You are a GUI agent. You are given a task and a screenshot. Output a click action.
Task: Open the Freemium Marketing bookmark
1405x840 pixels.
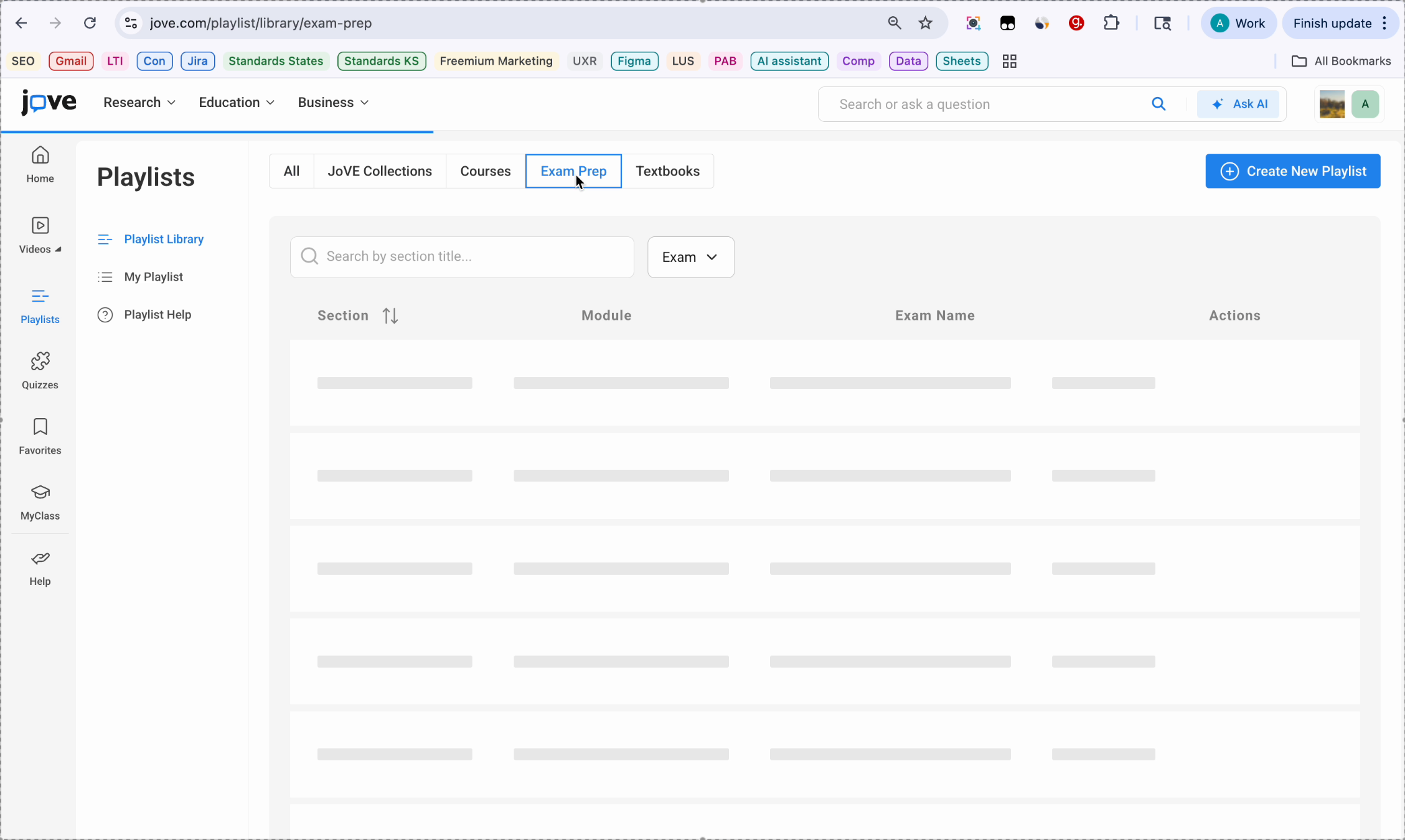pos(496,61)
